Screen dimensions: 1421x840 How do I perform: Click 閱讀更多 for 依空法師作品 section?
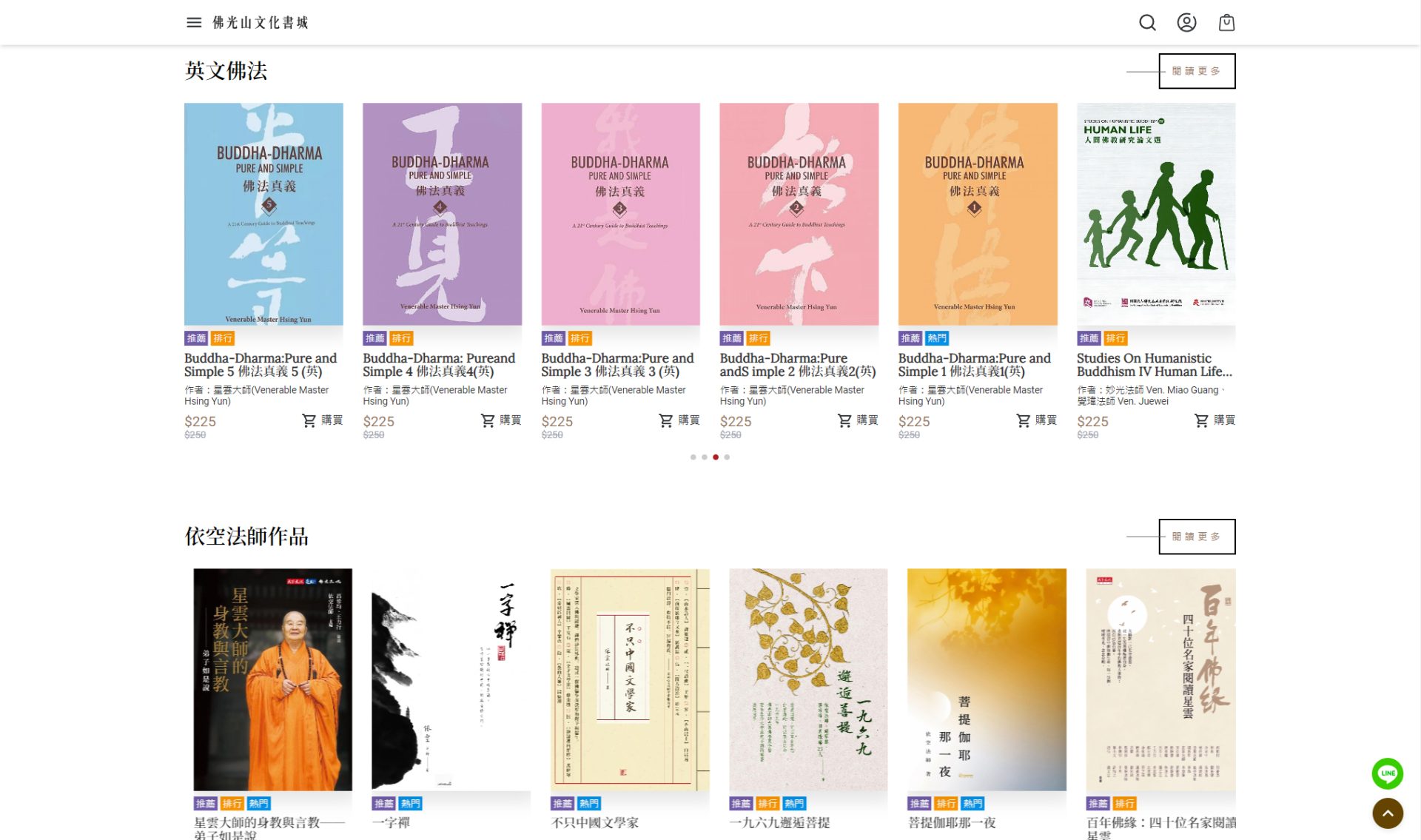[x=1197, y=537]
